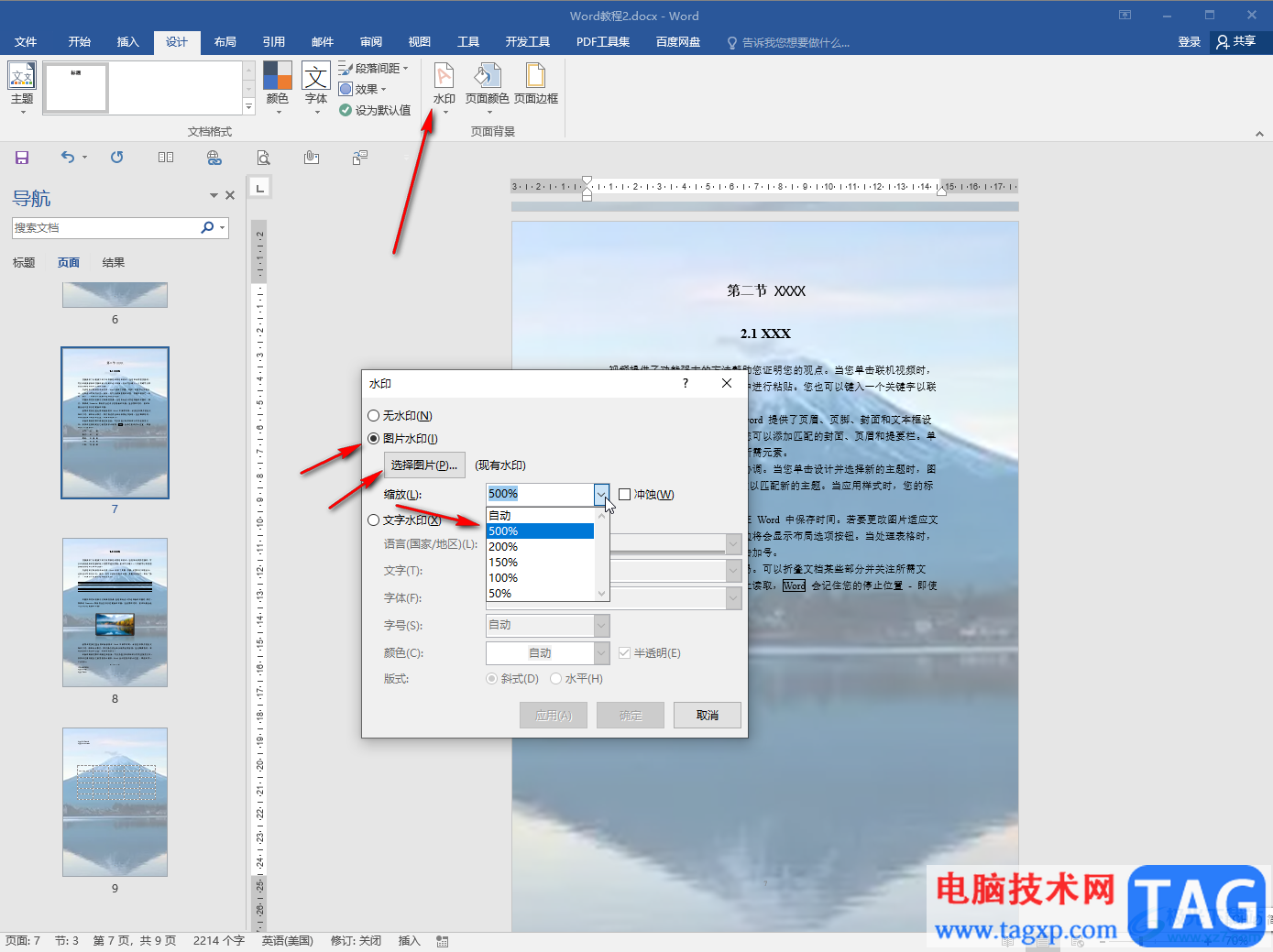Open navigation pane options arrow beside 导航
The height and width of the screenshot is (952, 1273).
coord(214,195)
